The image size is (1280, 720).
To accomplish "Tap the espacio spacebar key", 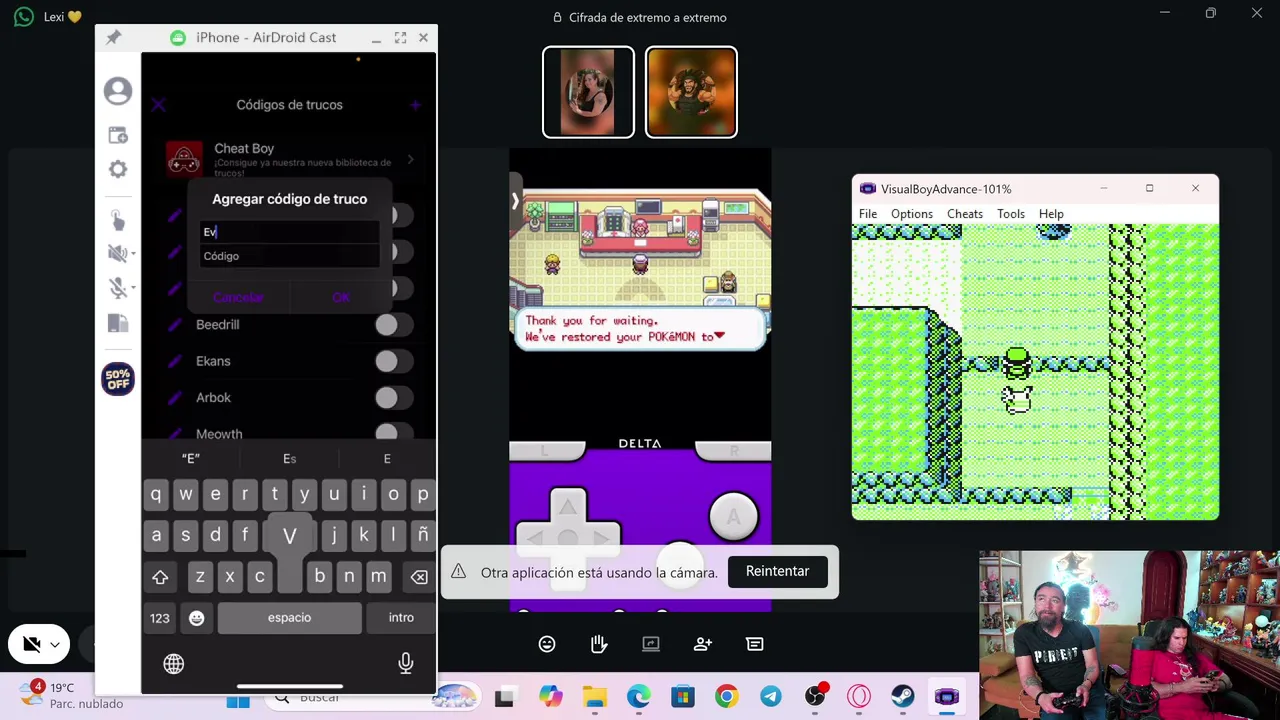I will point(289,618).
